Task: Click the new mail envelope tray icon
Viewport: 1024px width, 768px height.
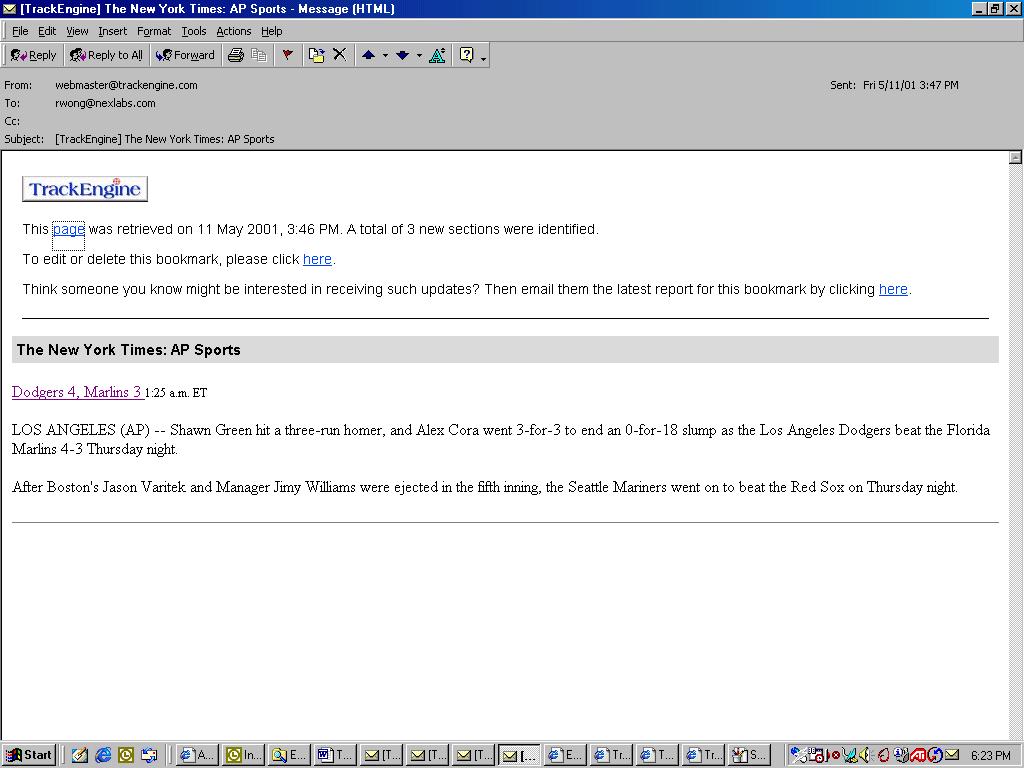Action: coord(952,755)
